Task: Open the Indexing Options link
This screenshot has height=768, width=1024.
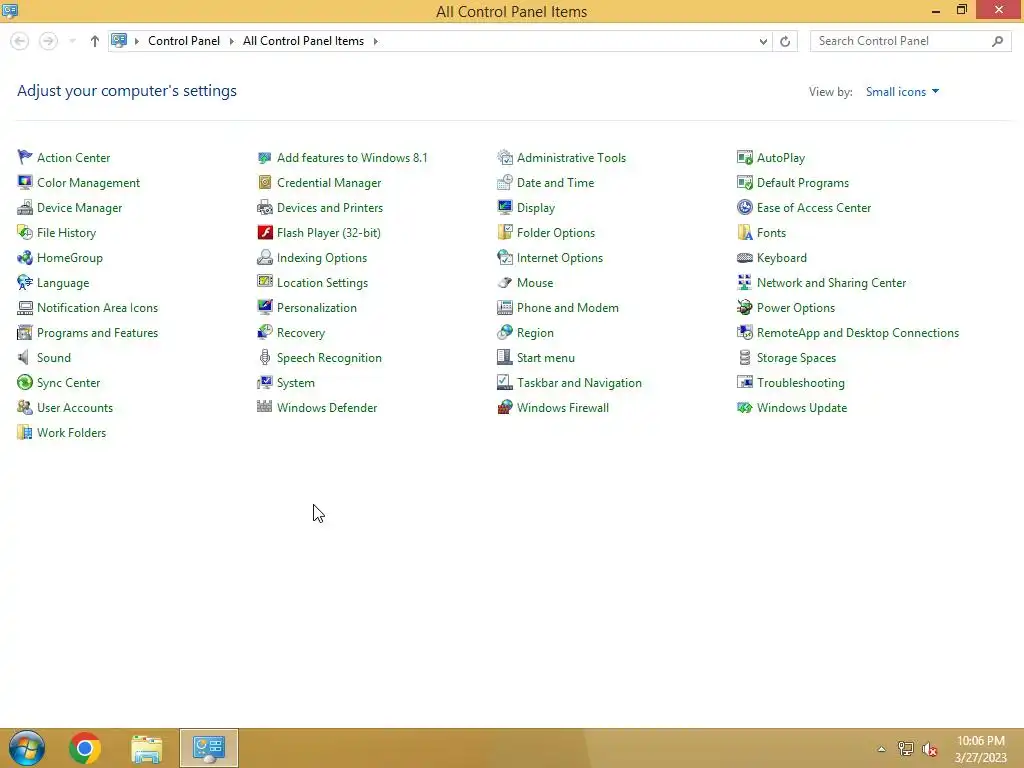Action: (322, 258)
